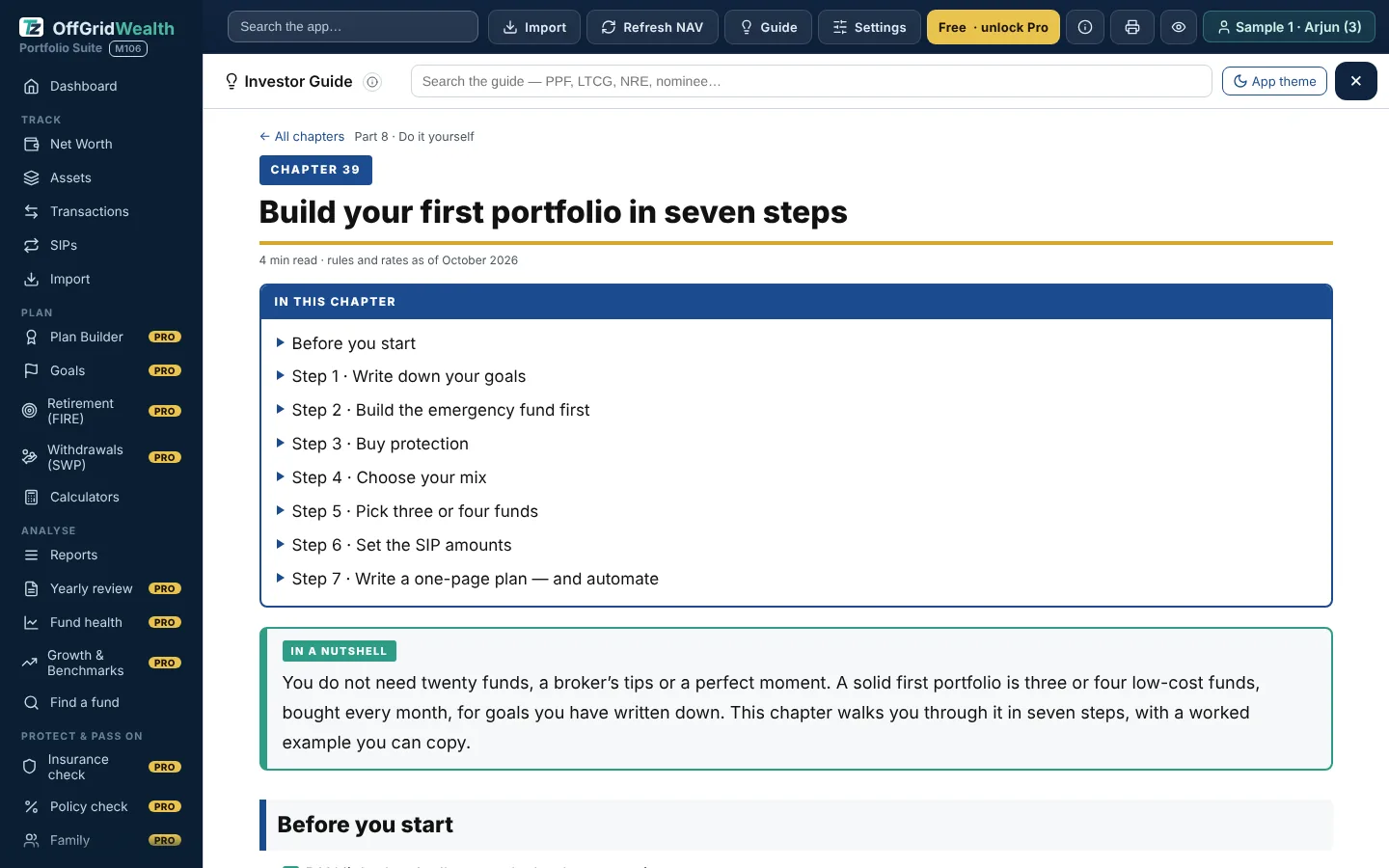
Task: Open Retirement (FIRE) in sidebar
Action: click(x=101, y=411)
